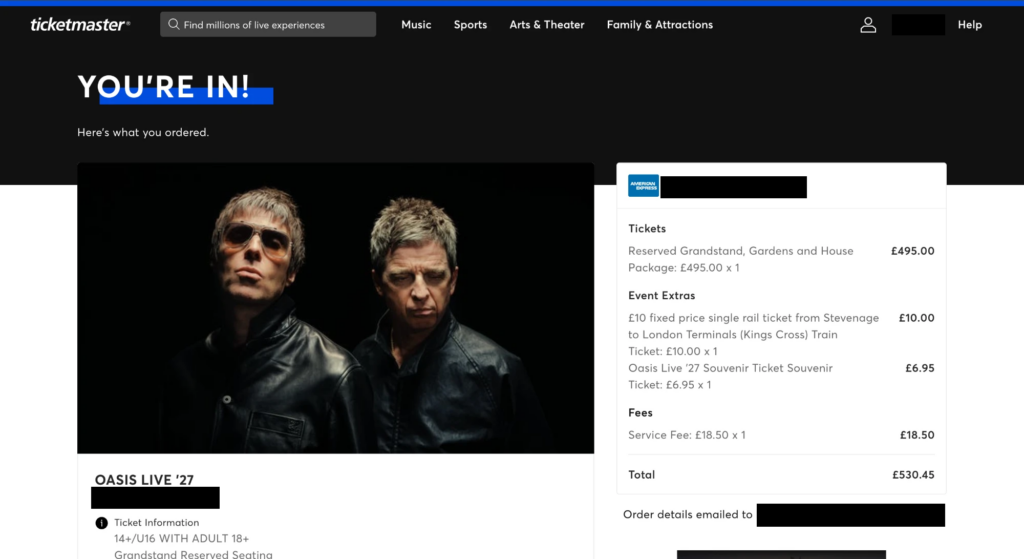The height and width of the screenshot is (559, 1024).
Task: Click the Oasis band photo
Action: click(x=336, y=308)
